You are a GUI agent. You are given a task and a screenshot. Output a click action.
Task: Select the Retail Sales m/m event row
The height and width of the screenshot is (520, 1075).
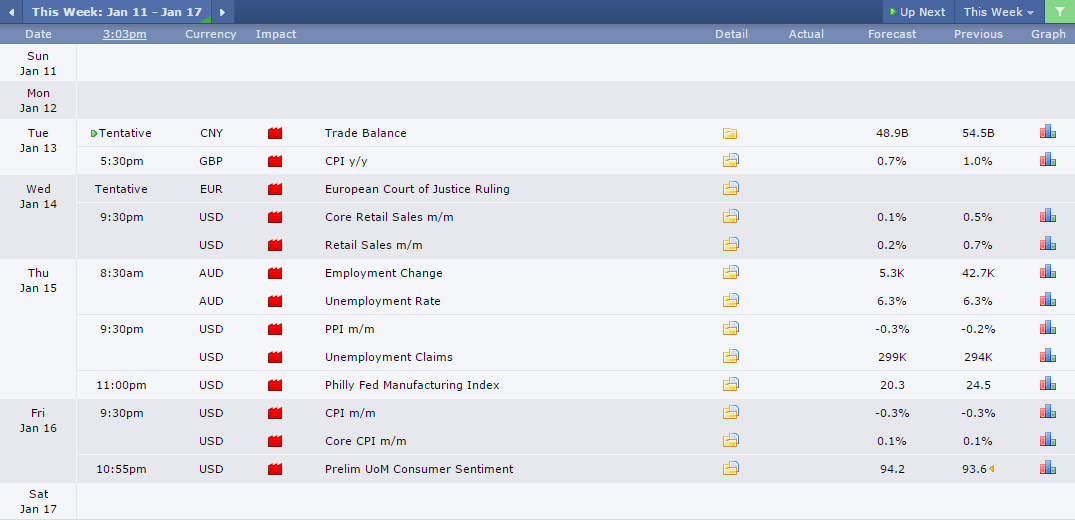tap(373, 245)
